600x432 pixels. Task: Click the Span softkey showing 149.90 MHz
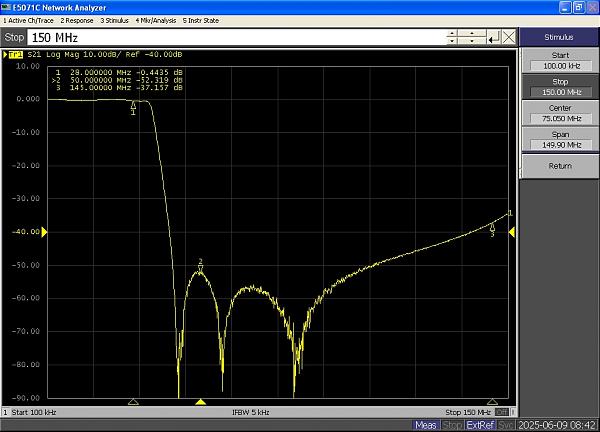click(560, 140)
